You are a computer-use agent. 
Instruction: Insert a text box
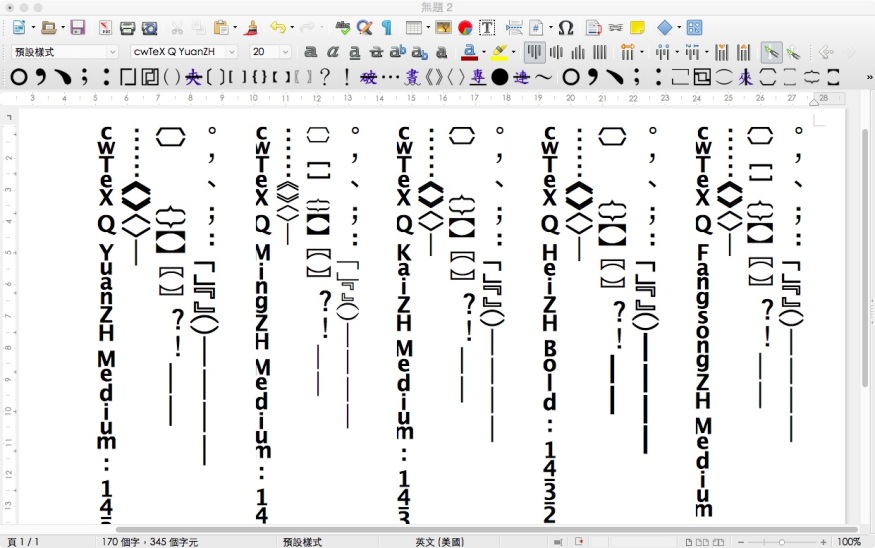(x=487, y=28)
